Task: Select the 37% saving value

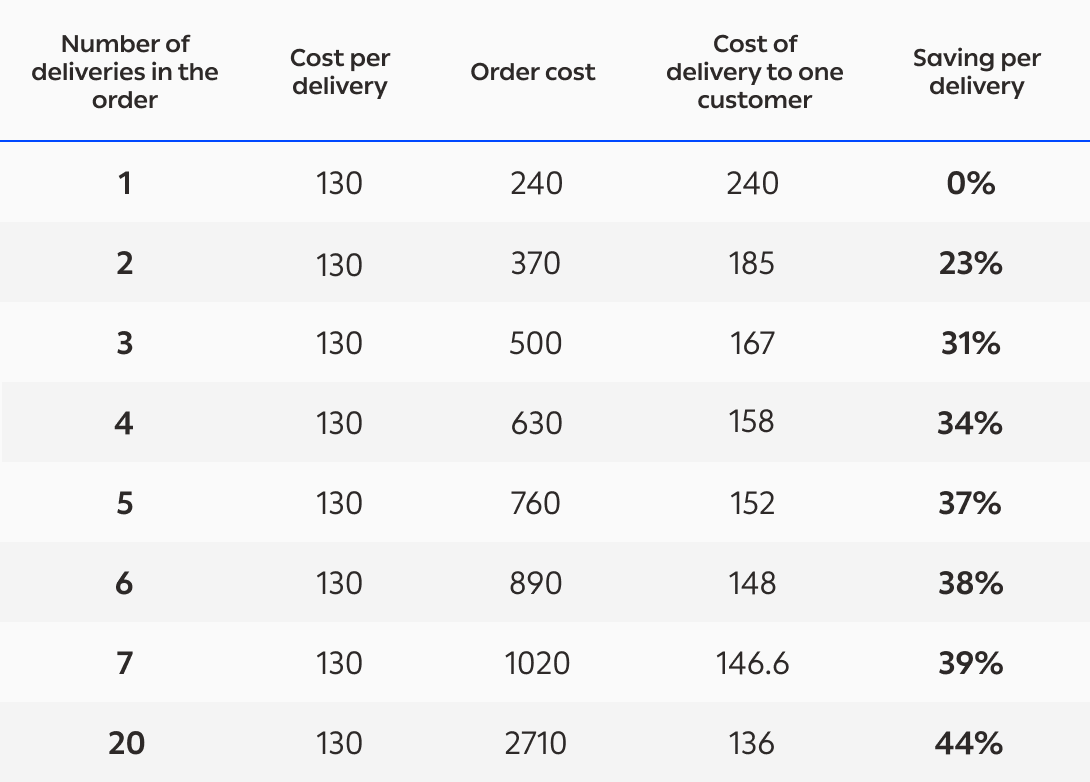Action: (x=970, y=503)
